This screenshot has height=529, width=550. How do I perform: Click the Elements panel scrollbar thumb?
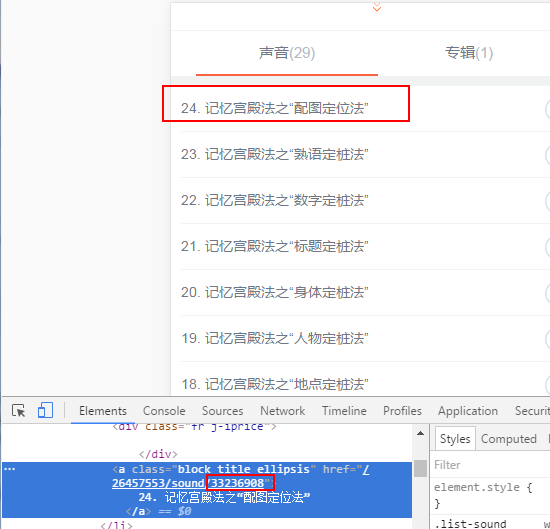[x=420, y=468]
